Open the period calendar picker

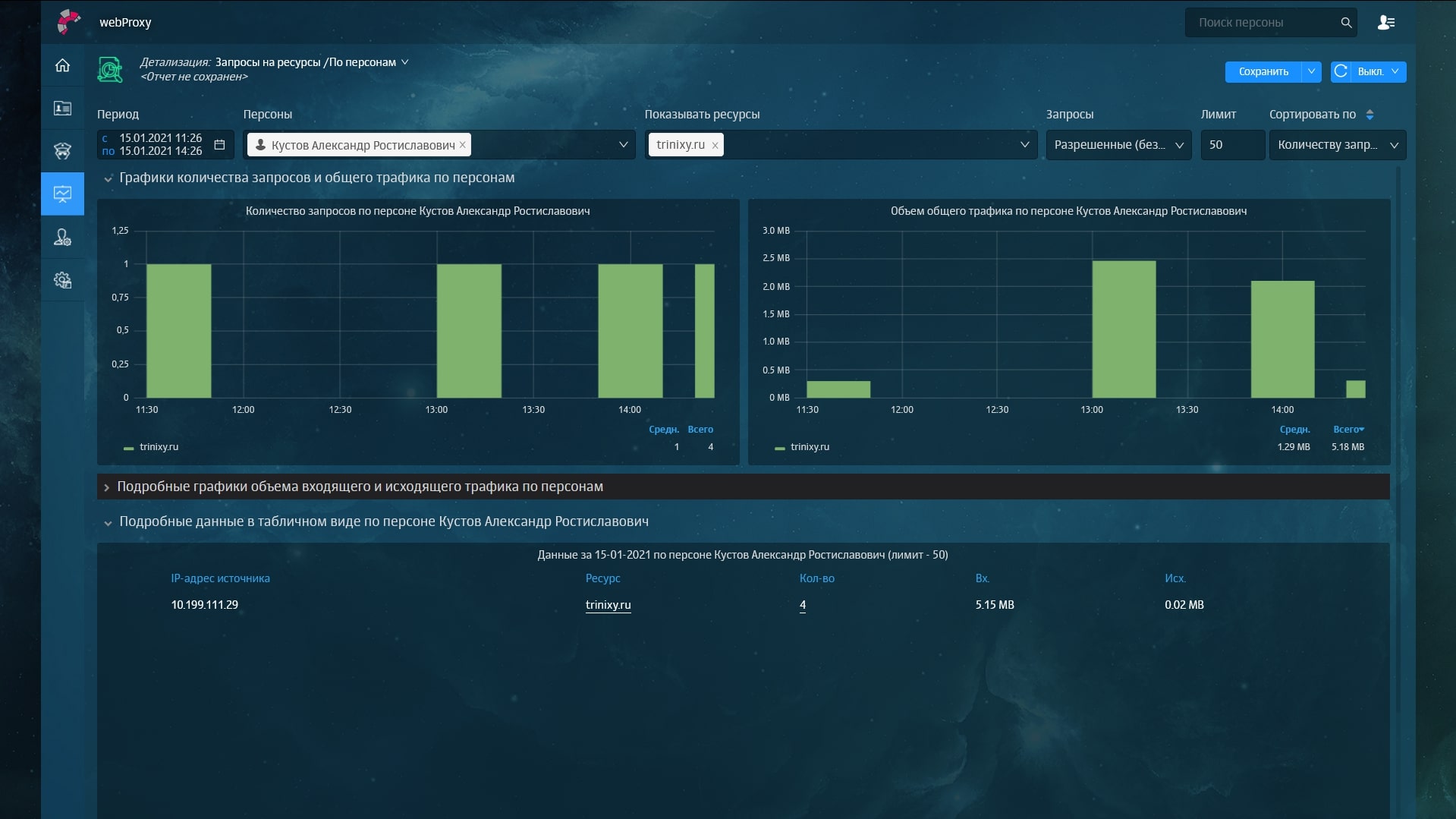219,144
